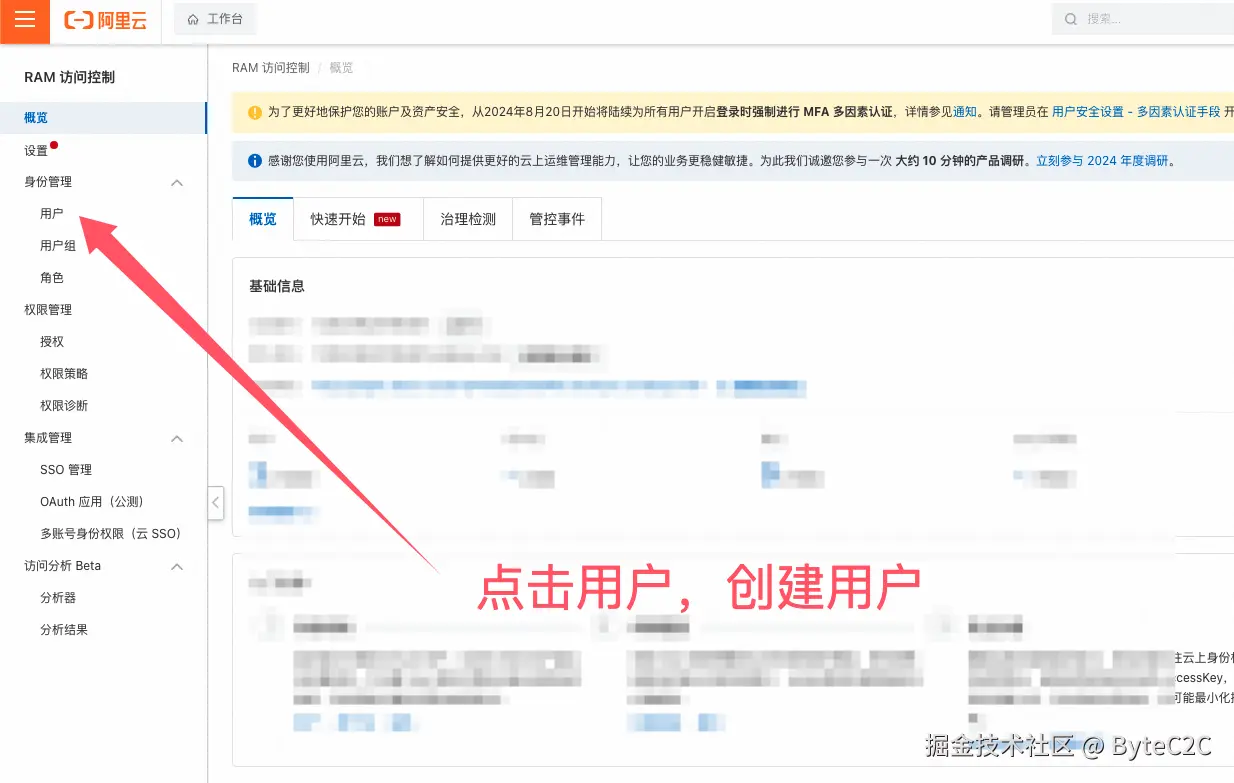Switch to the 概览 tab
The image size is (1234, 783).
click(263, 219)
